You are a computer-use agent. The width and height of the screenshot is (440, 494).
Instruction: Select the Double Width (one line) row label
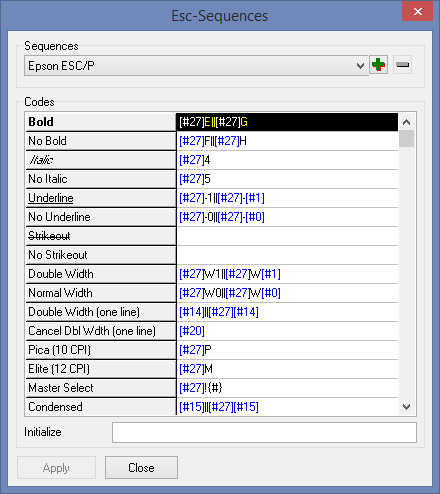point(101,312)
